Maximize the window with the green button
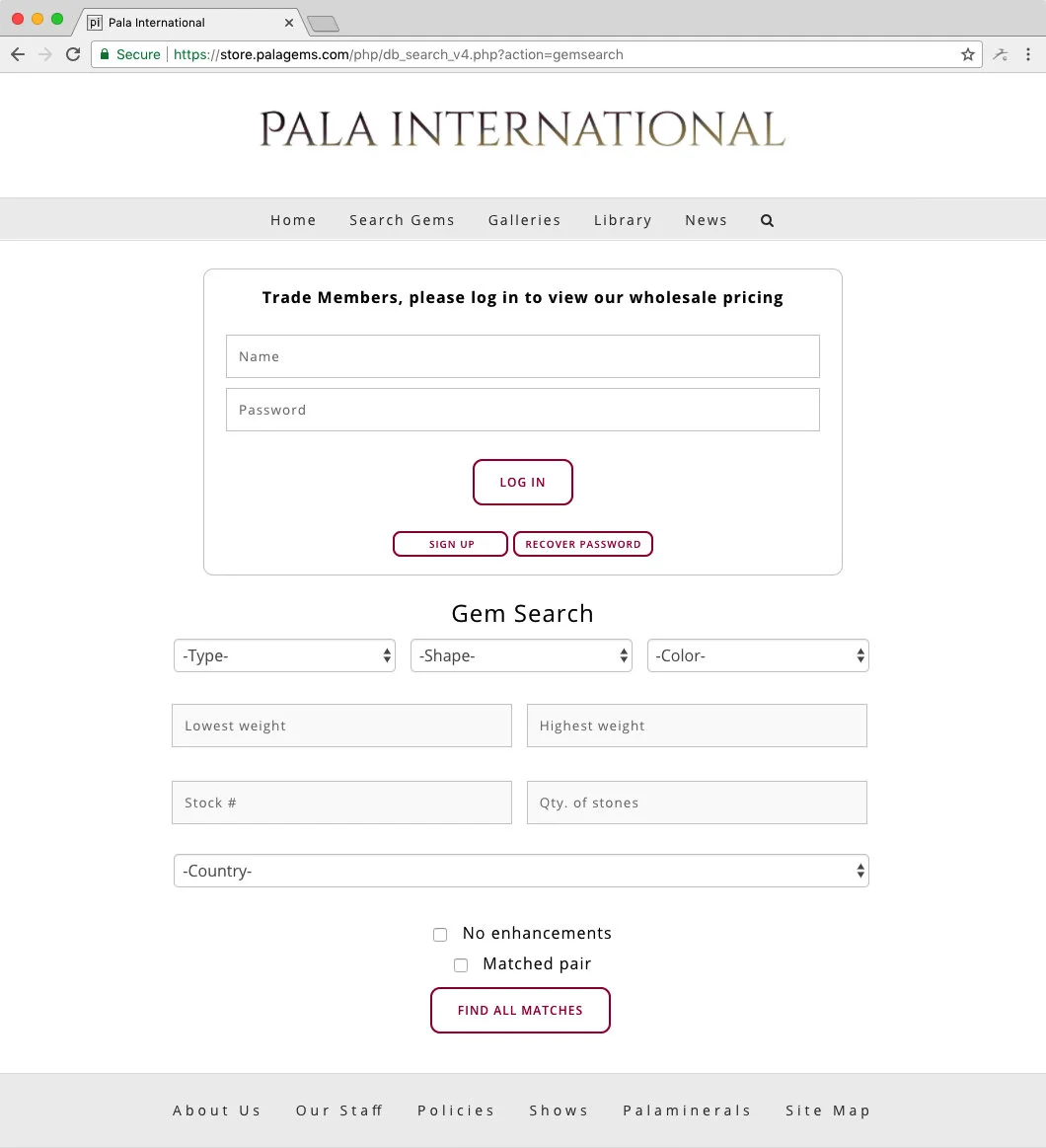Screen dimensions: 1046x1148 (57, 19)
